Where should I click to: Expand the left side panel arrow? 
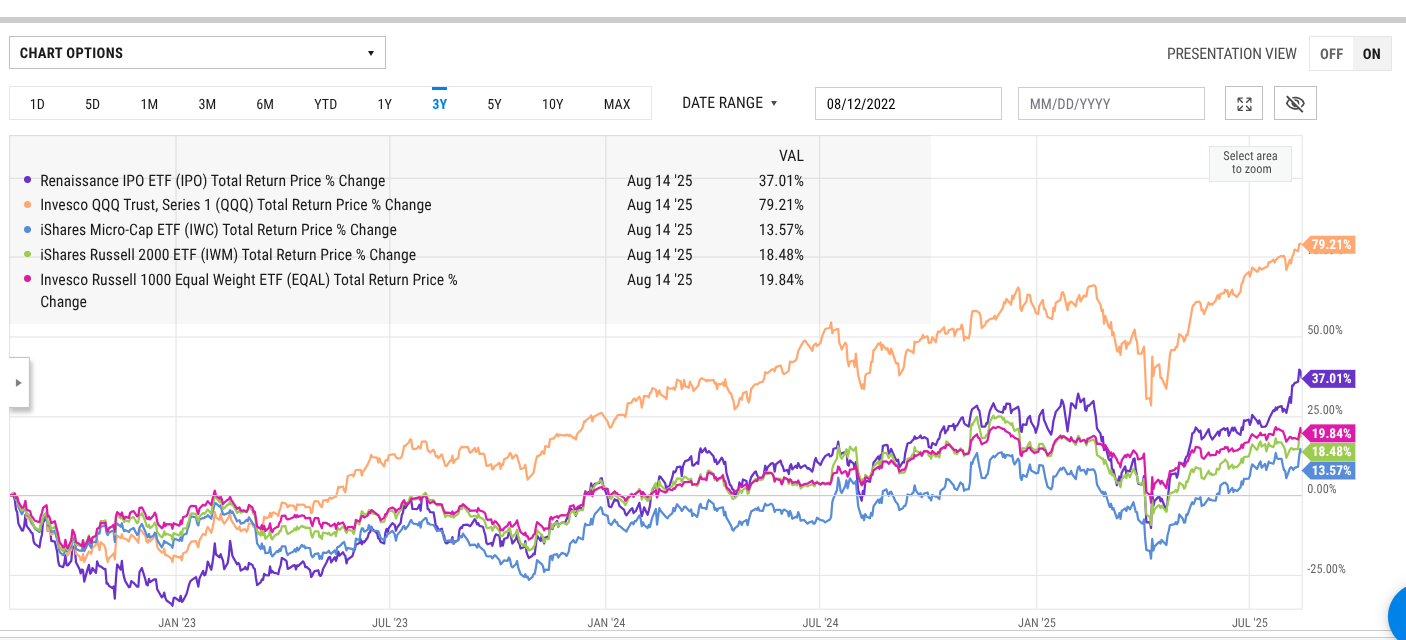tap(19, 382)
